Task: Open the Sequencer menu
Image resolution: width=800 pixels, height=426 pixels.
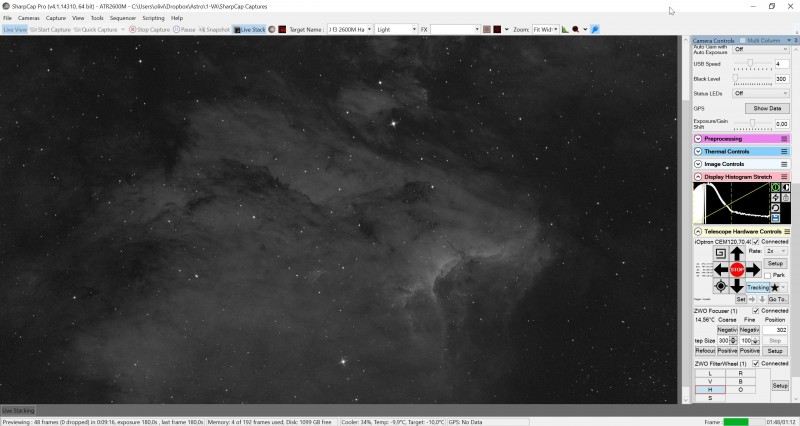Action: (122, 18)
